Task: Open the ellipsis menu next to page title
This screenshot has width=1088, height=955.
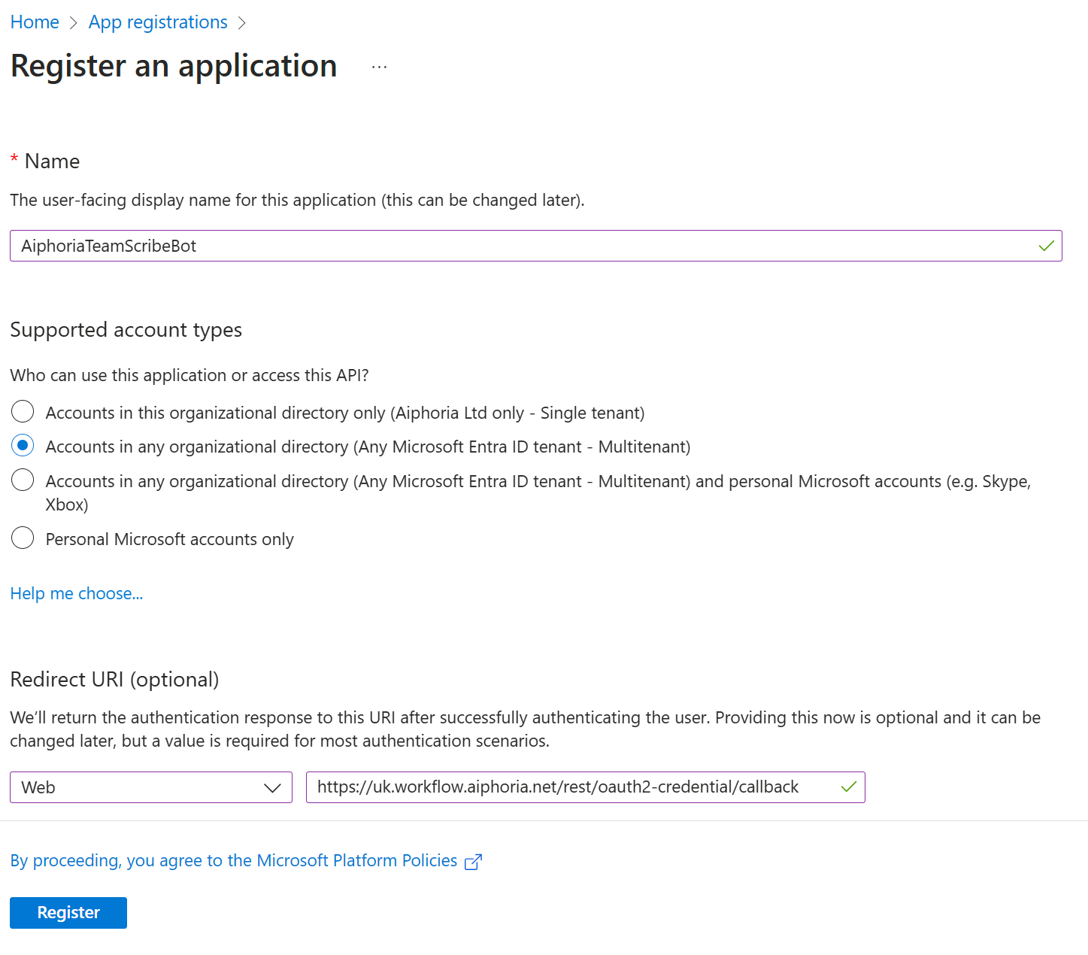Action: tap(379, 65)
